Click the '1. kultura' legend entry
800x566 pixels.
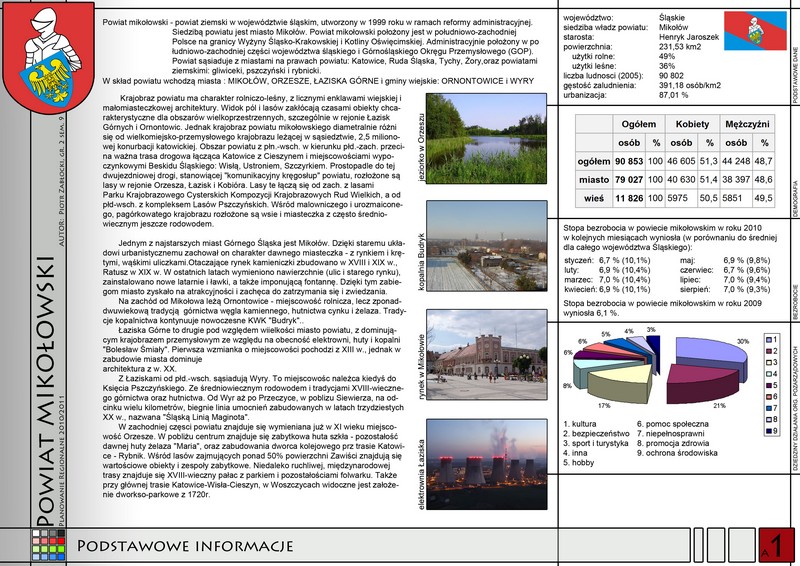click(x=580, y=424)
